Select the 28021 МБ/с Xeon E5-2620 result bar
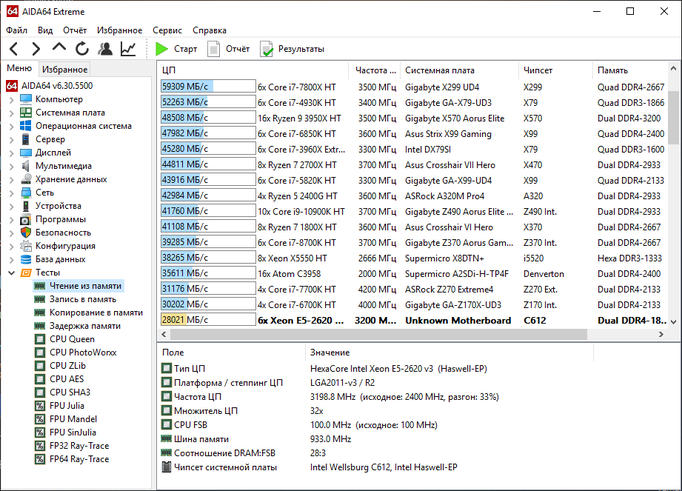 click(208, 320)
